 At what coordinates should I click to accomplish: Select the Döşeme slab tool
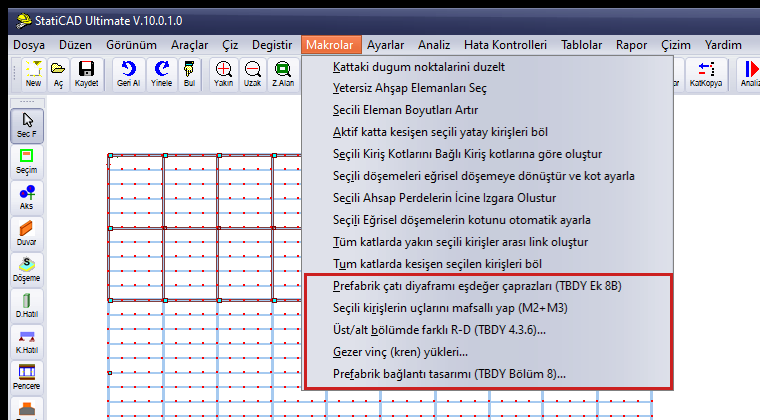click(x=27, y=269)
